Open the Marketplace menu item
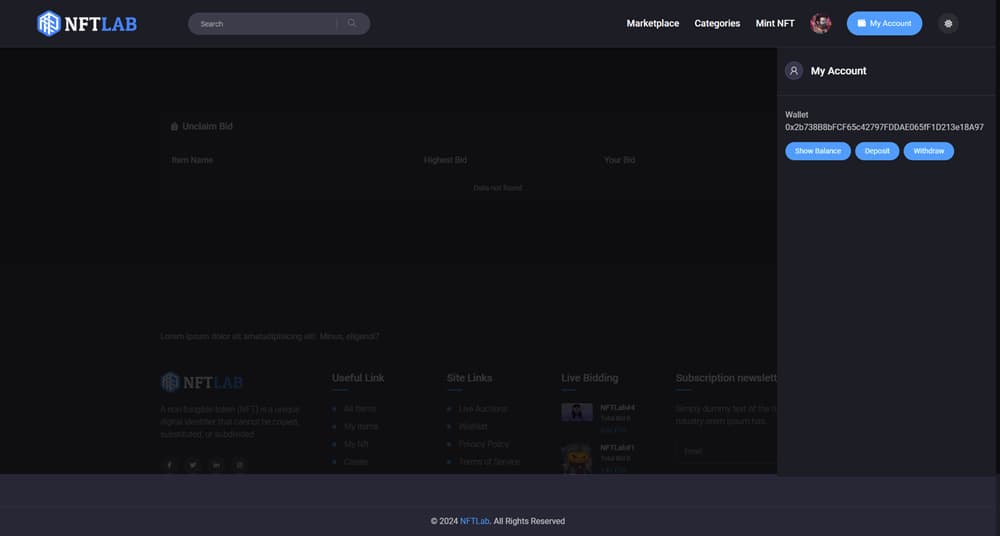This screenshot has height=536, width=1000. click(x=652, y=24)
